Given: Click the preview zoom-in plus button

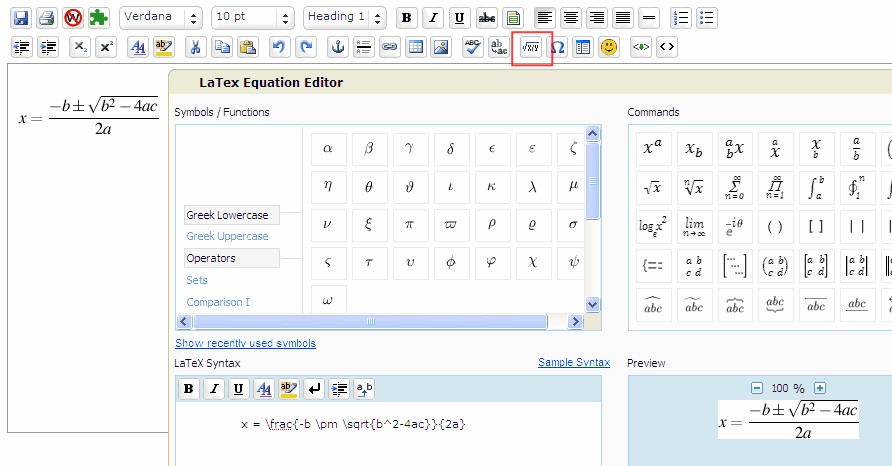Looking at the screenshot, I should coord(820,388).
